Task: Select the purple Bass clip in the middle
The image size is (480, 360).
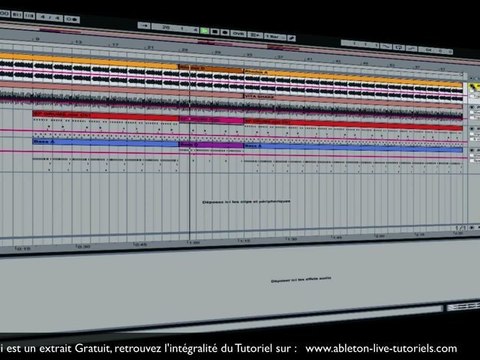Action: coord(212,145)
